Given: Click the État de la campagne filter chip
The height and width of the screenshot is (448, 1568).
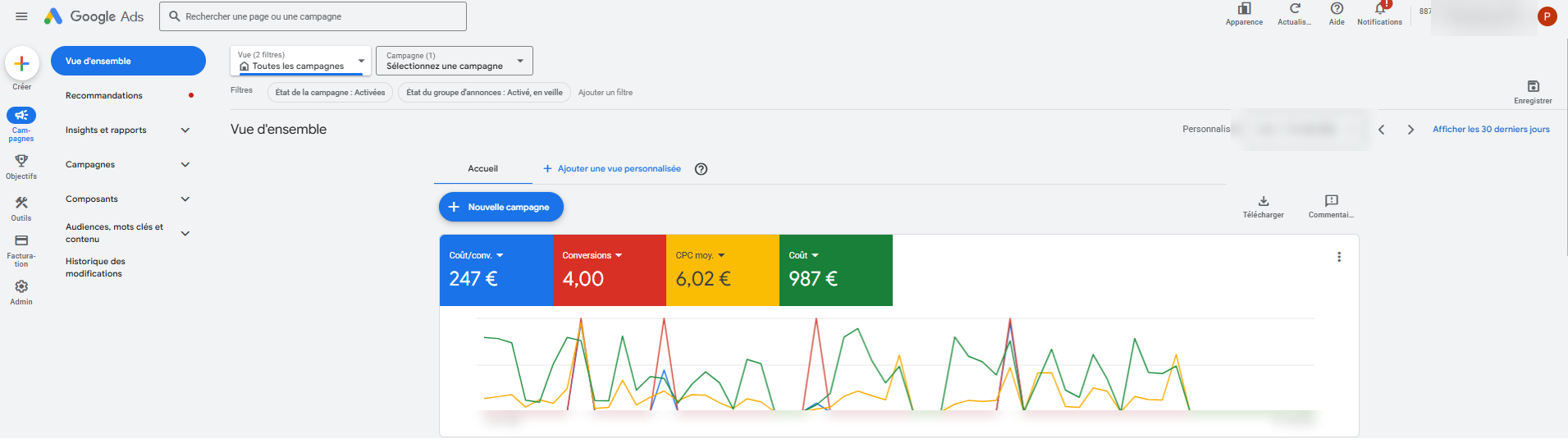Looking at the screenshot, I should (330, 93).
